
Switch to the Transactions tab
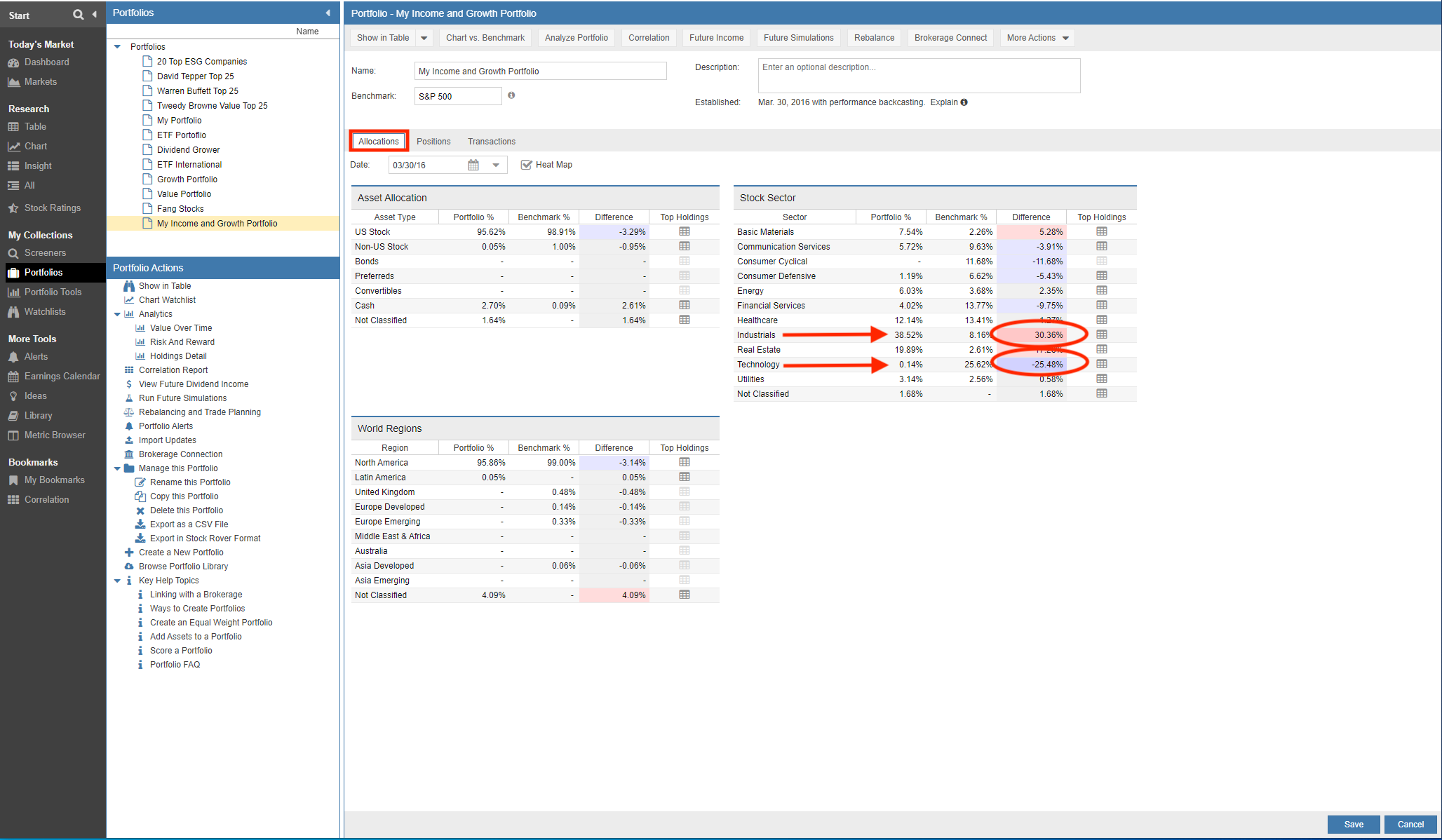491,142
